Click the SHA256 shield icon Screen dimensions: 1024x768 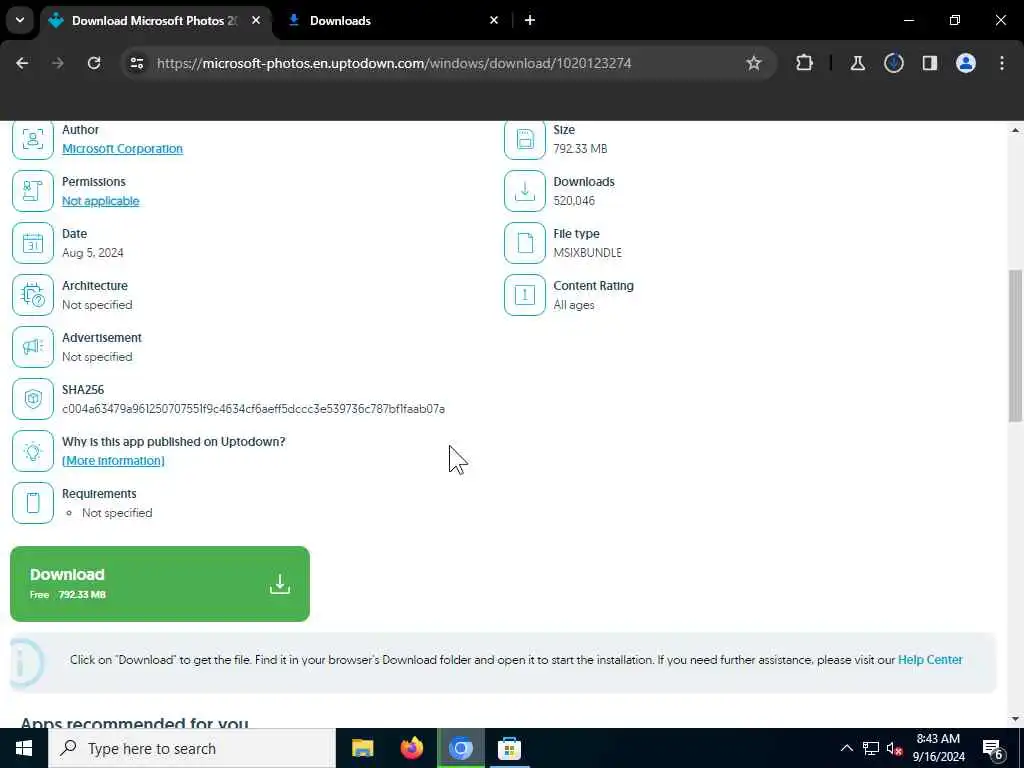coord(33,399)
